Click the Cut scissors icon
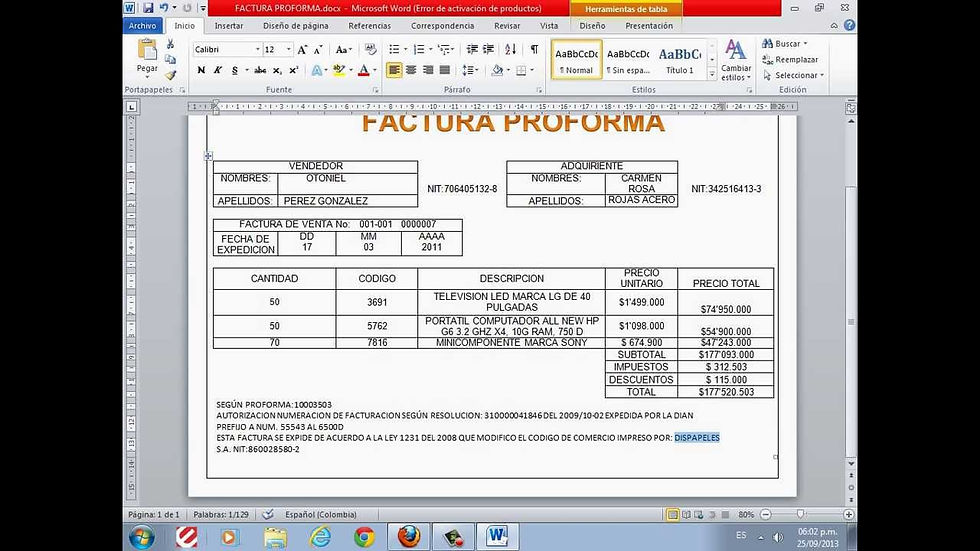This screenshot has width=980, height=551. [170, 44]
